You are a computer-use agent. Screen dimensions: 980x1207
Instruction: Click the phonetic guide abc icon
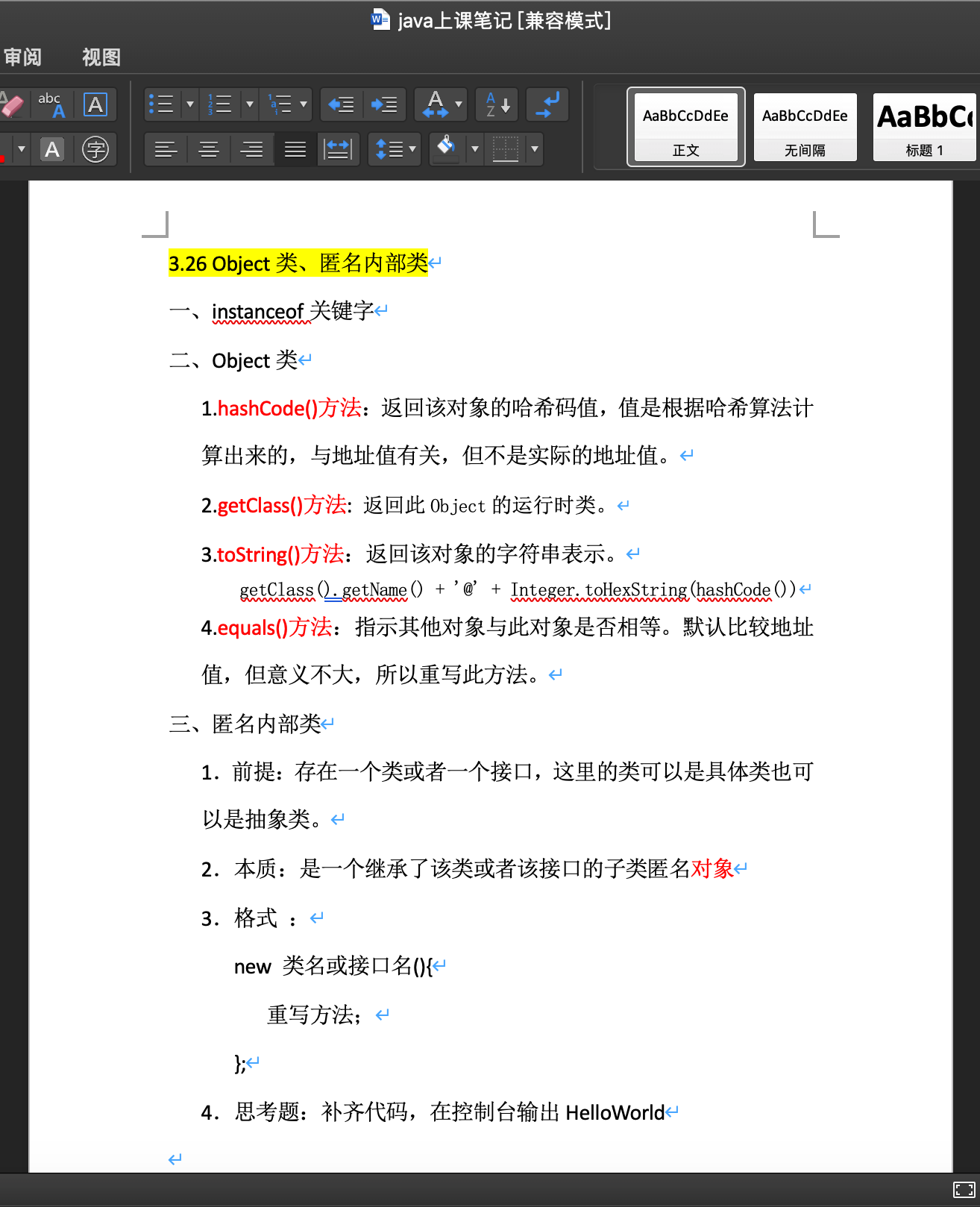click(x=51, y=104)
